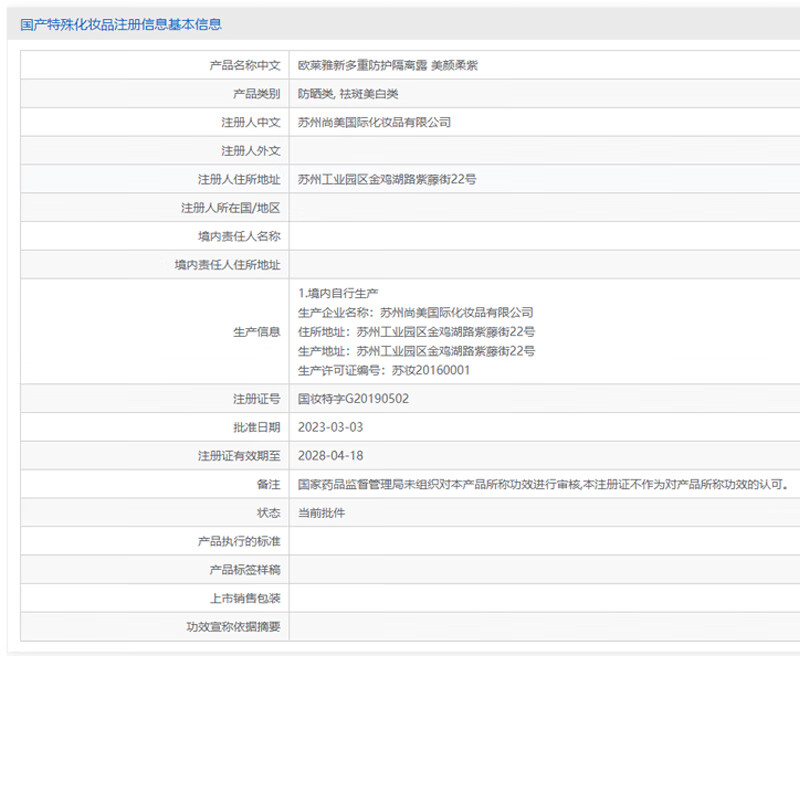This screenshot has height=800, width=800.
Task: Click the 产品标签样稿 label
Action: point(245,570)
